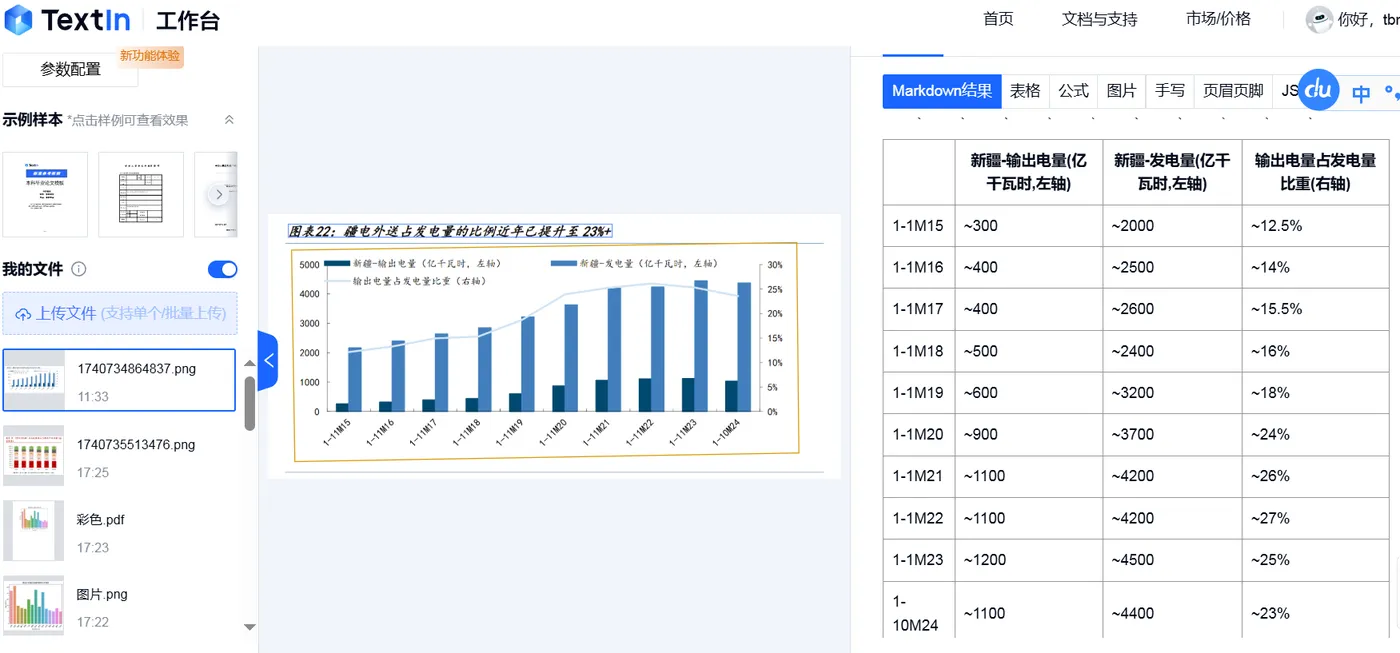Click the thumbnail of 1740735513476.png
This screenshot has width=1400, height=653.
(x=34, y=456)
